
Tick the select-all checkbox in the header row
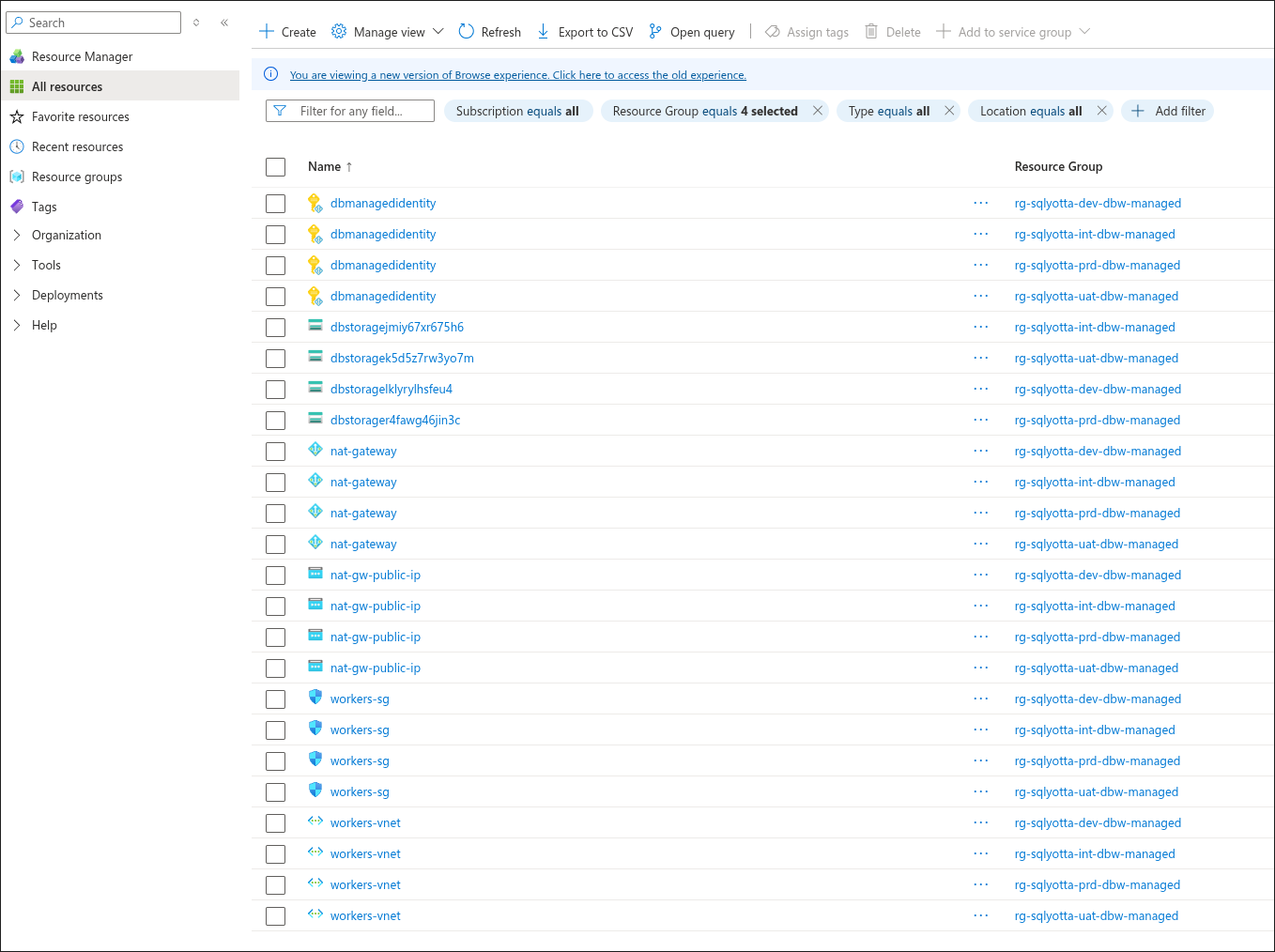pyautogui.click(x=275, y=167)
